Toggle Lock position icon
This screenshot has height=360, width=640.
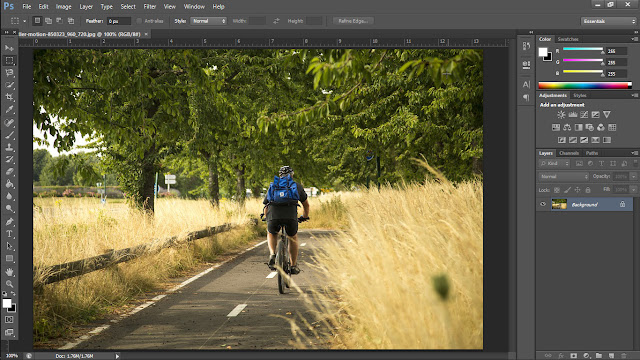(x=578, y=190)
